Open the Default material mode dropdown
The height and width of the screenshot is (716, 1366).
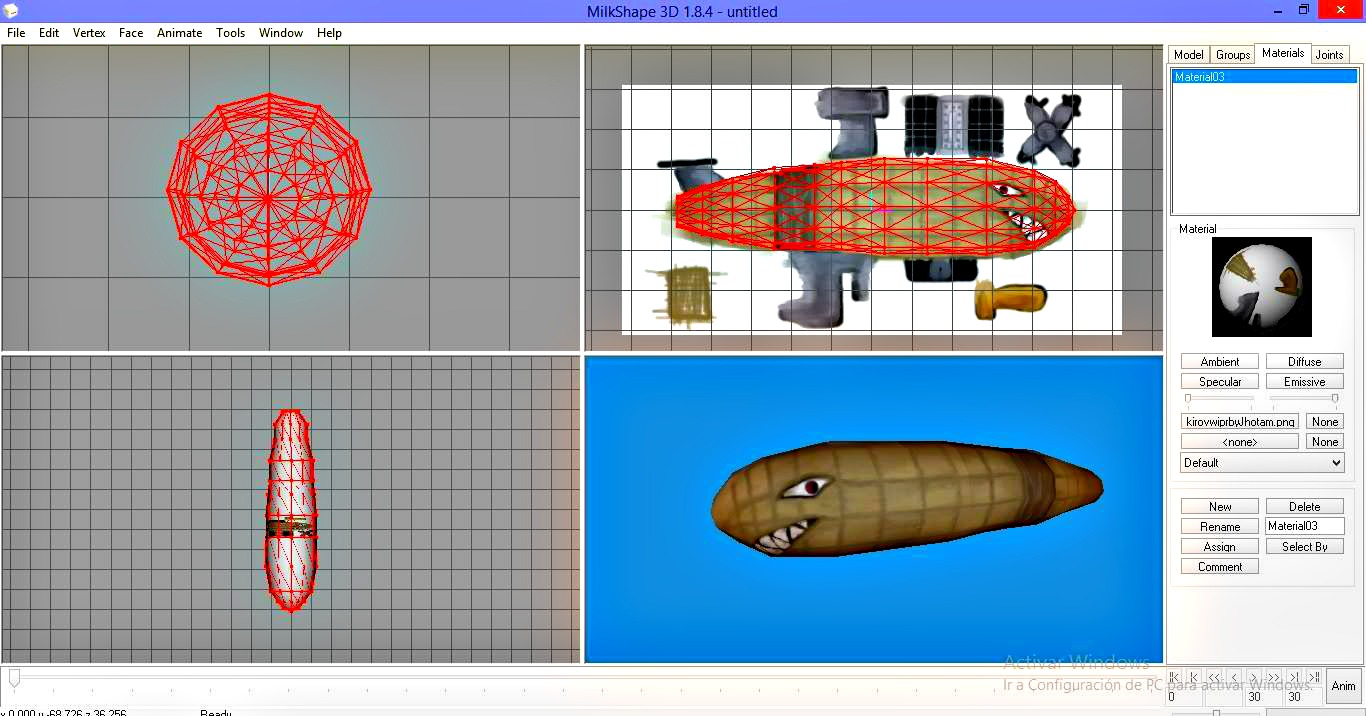tap(1262, 463)
